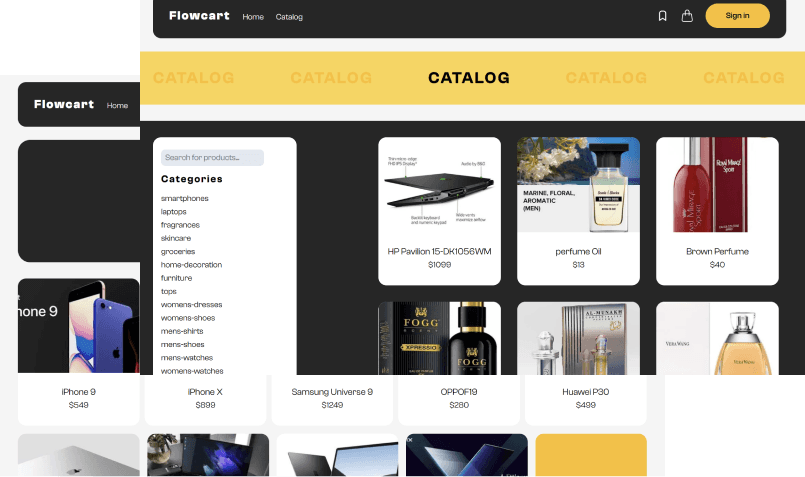805x477 pixels.
Task: Open the mens-shirts category
Action: [x=182, y=331]
